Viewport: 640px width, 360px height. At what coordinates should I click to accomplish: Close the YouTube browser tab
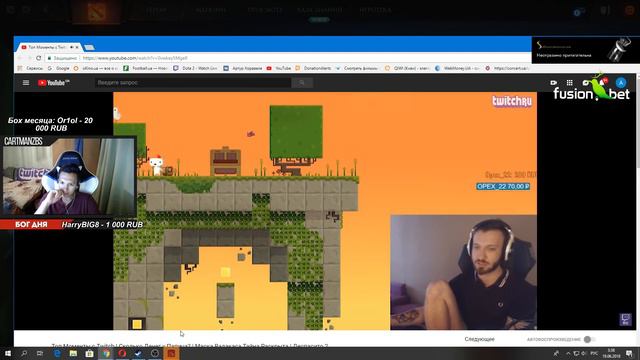(x=77, y=47)
